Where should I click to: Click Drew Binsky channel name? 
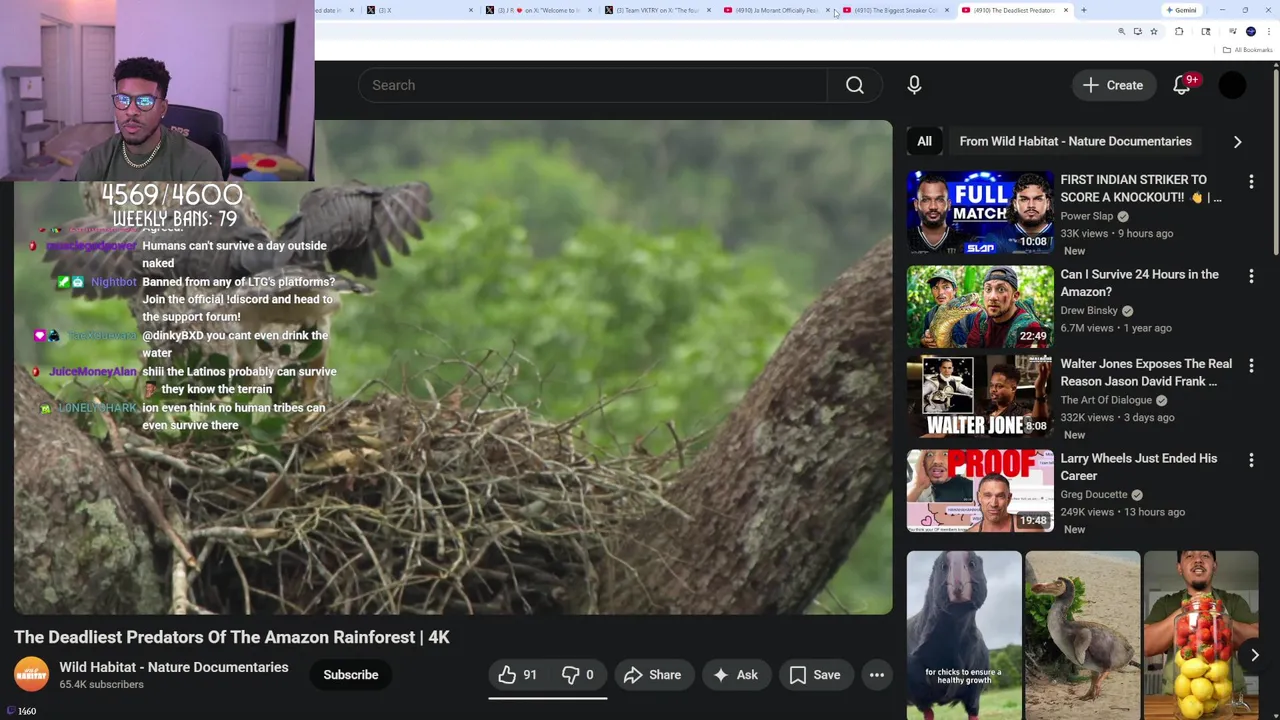[1089, 310]
